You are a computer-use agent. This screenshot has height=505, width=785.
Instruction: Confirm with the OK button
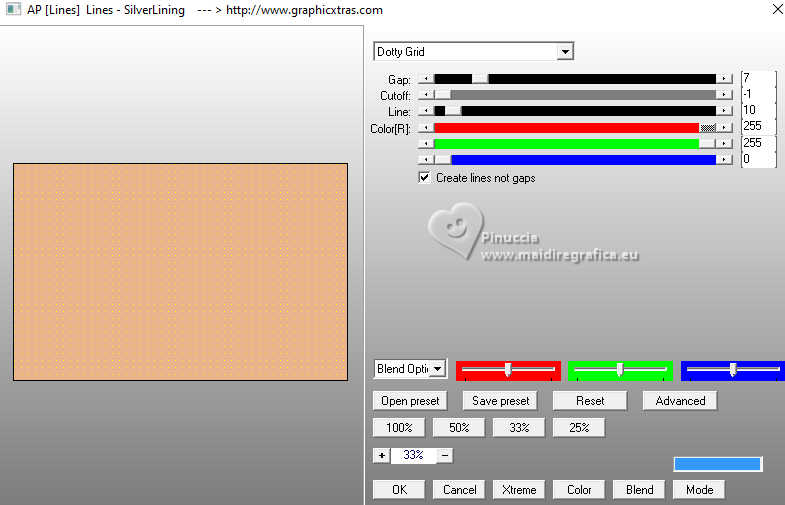(399, 489)
